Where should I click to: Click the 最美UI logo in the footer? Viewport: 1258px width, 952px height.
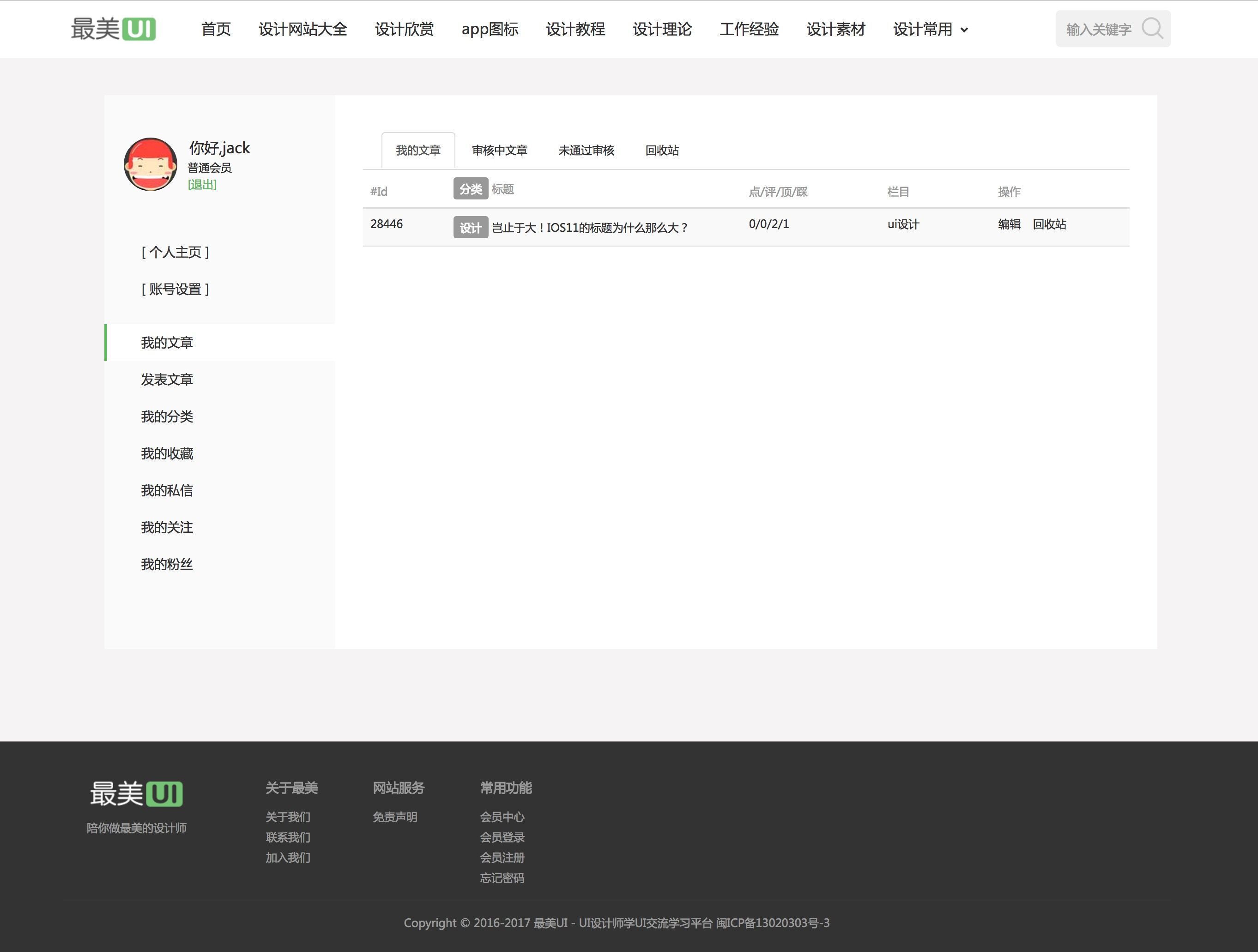tap(137, 793)
